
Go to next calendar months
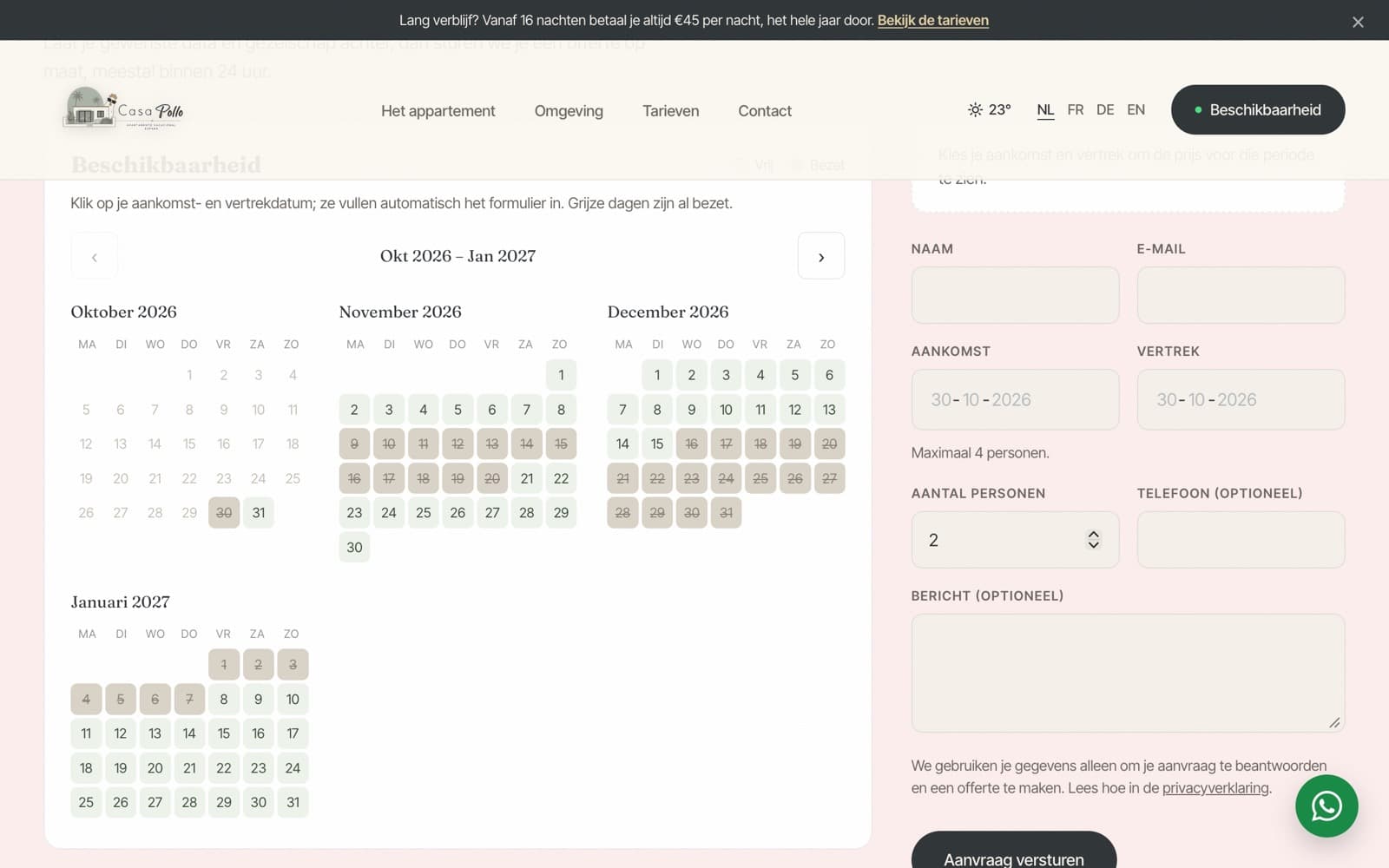coord(821,256)
